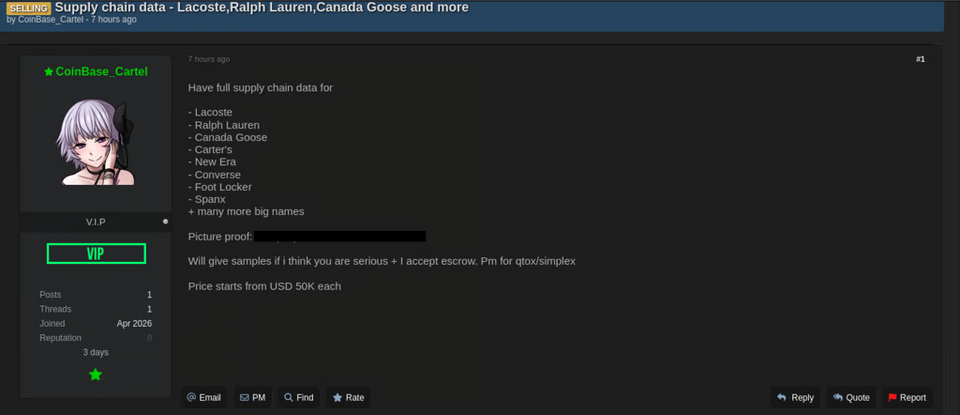Open the redacted picture proof link
The width and height of the screenshot is (960, 415).
tap(340, 237)
